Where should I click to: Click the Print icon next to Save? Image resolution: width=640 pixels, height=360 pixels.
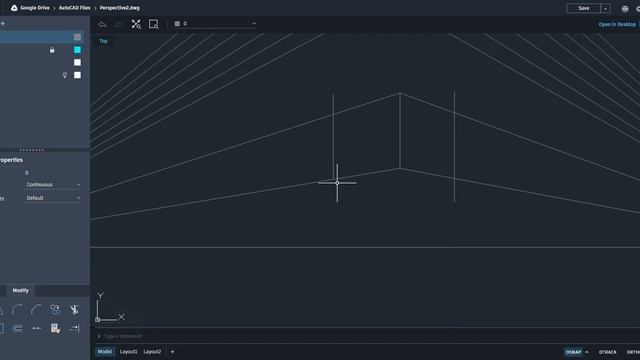point(625,8)
